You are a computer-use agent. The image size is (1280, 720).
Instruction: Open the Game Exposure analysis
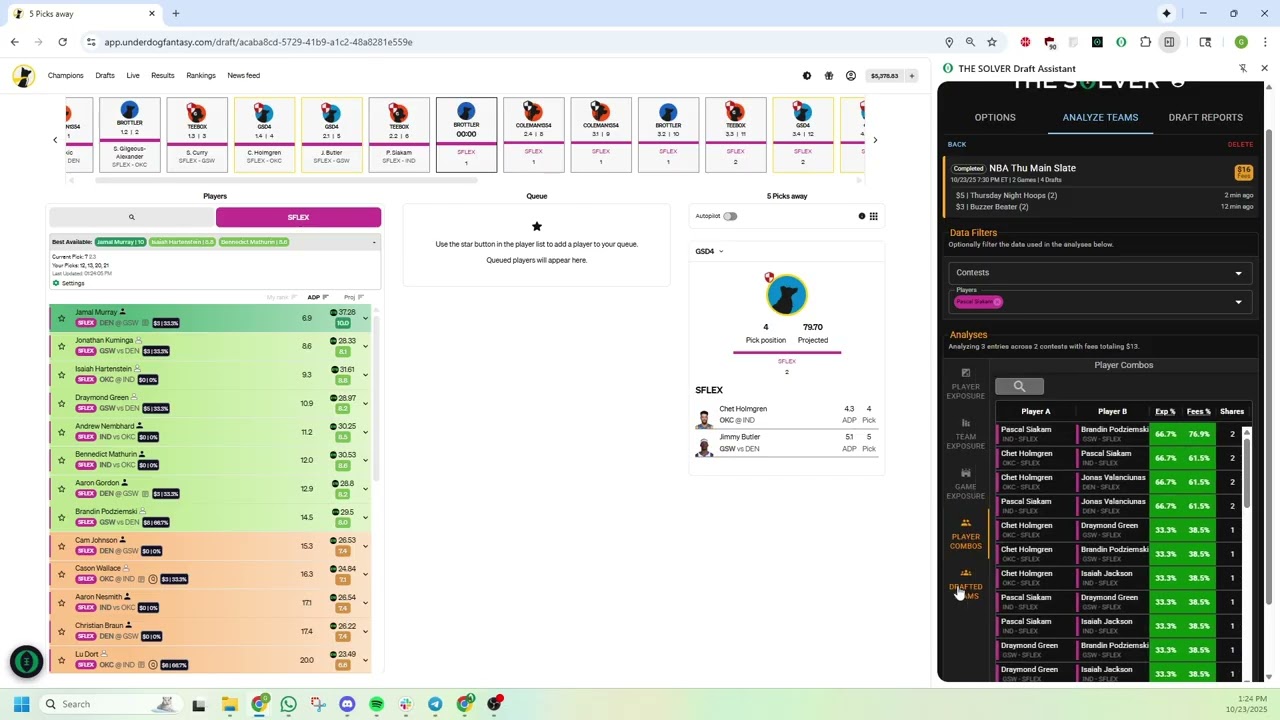pos(966,484)
